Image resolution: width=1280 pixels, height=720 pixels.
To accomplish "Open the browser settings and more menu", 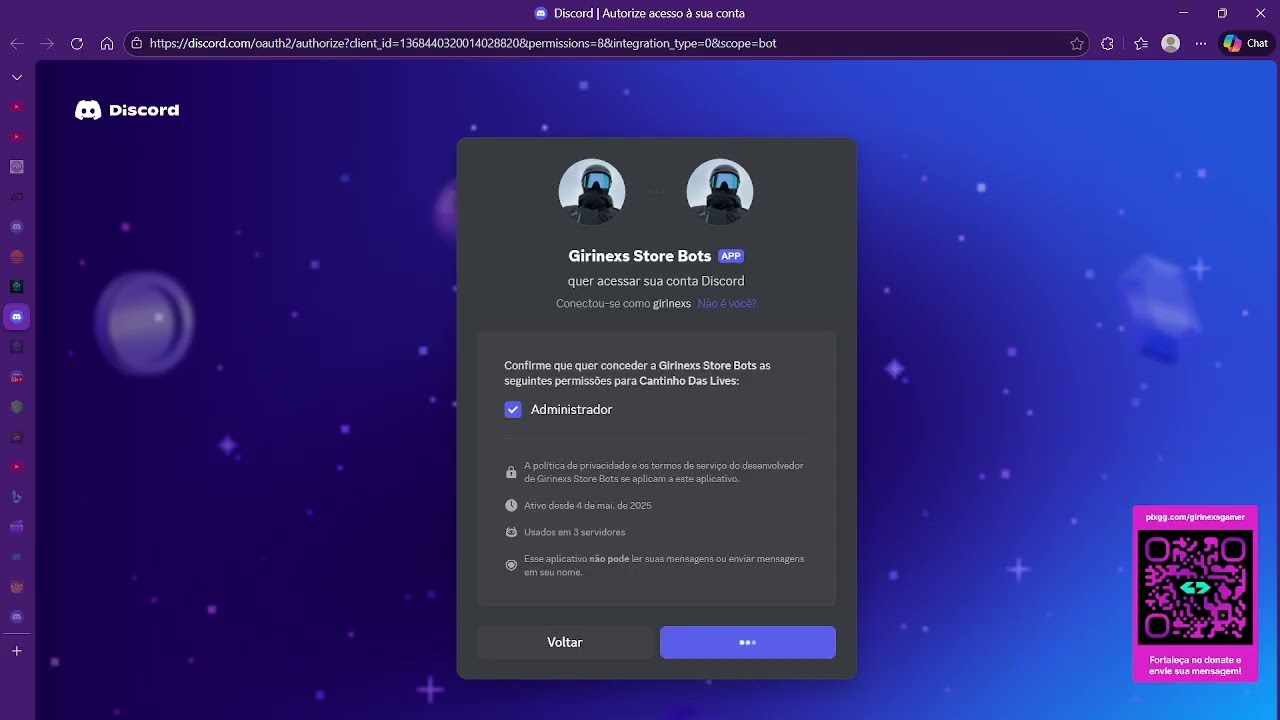I will point(1201,44).
